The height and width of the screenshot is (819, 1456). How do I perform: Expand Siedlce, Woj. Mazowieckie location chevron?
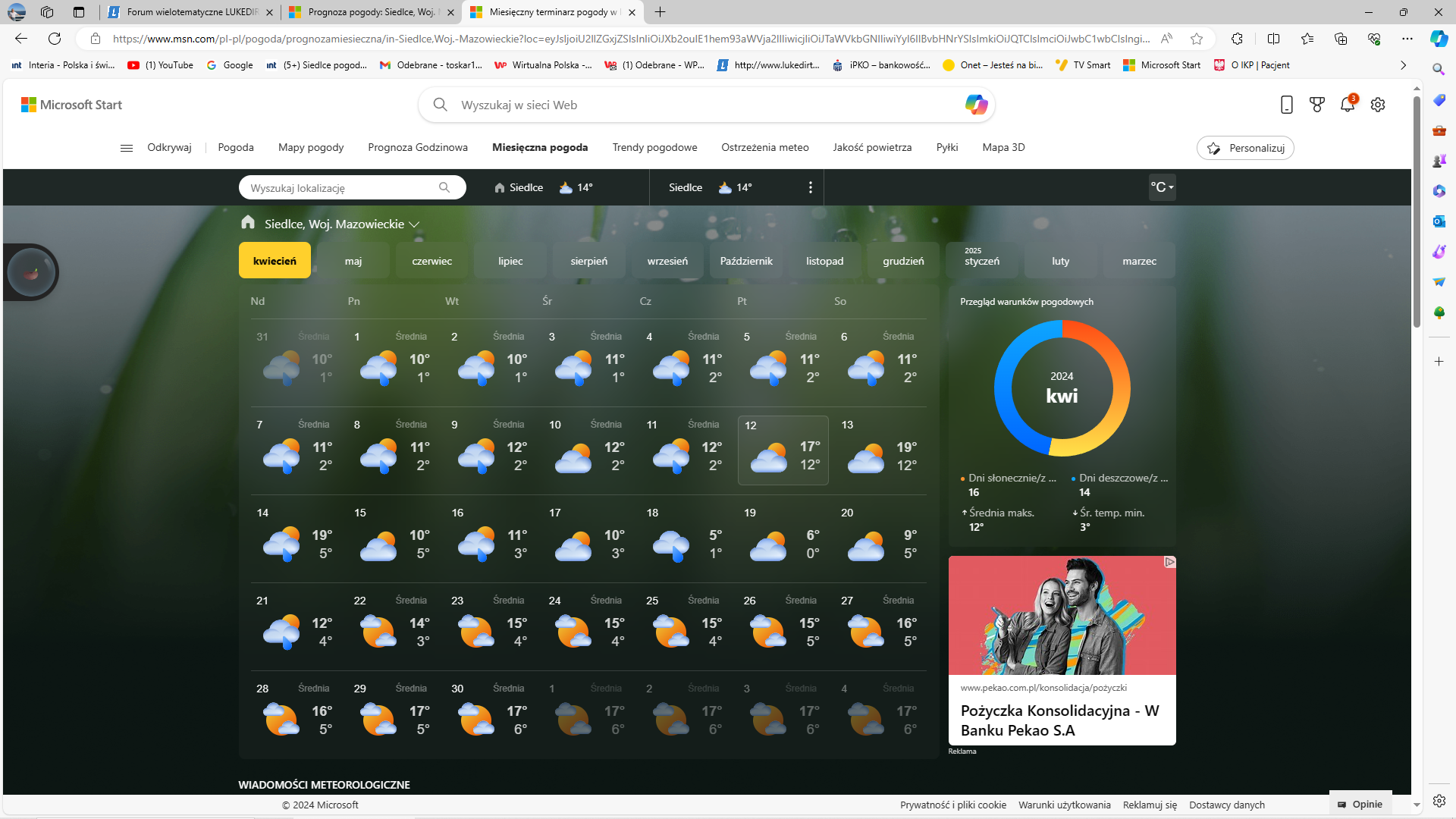coord(414,224)
